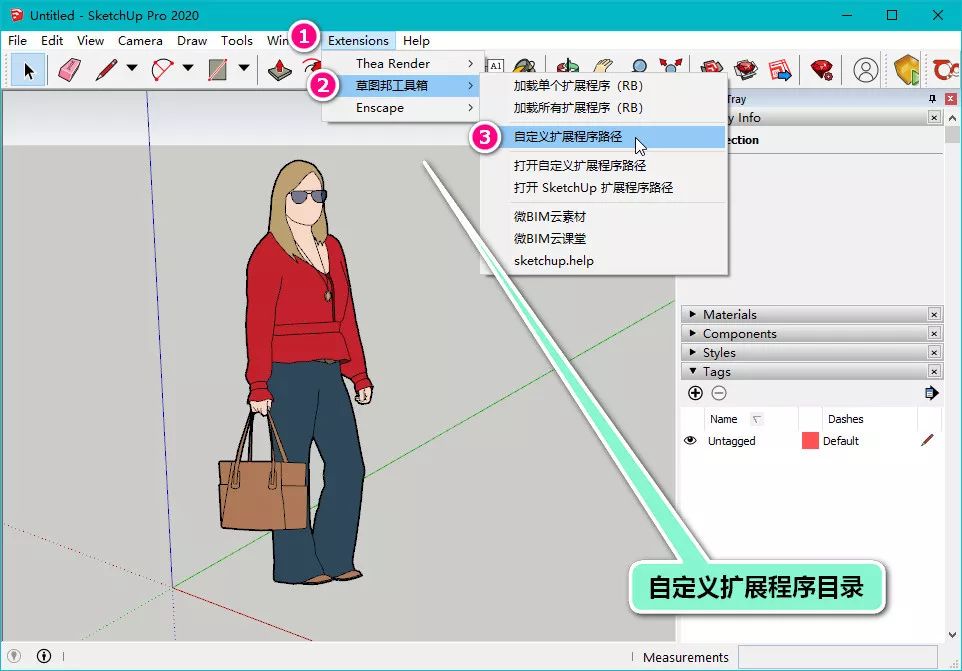Click the Send to LayOut icon
The image size is (962, 671).
[780, 70]
